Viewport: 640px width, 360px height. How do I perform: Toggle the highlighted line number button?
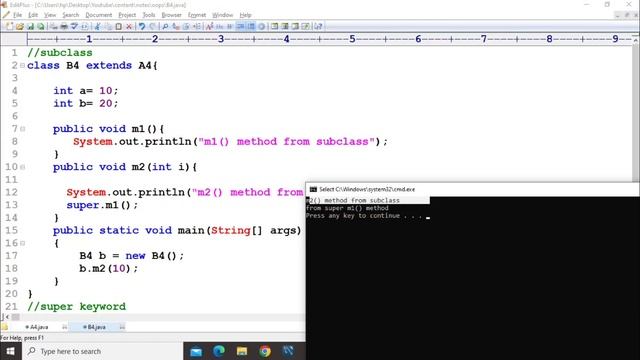click(x=251, y=27)
